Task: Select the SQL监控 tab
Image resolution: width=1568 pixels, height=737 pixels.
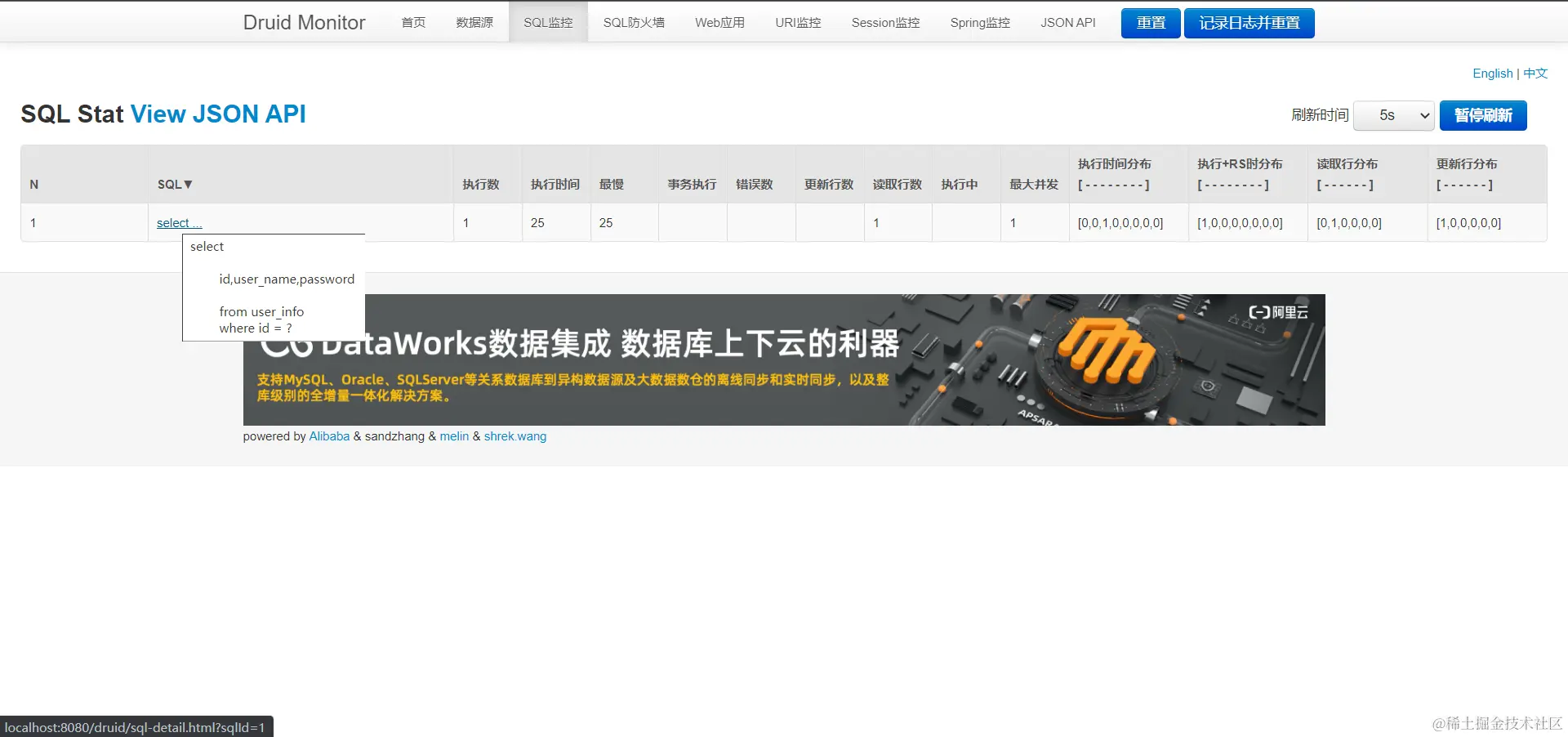Action: 548,22
